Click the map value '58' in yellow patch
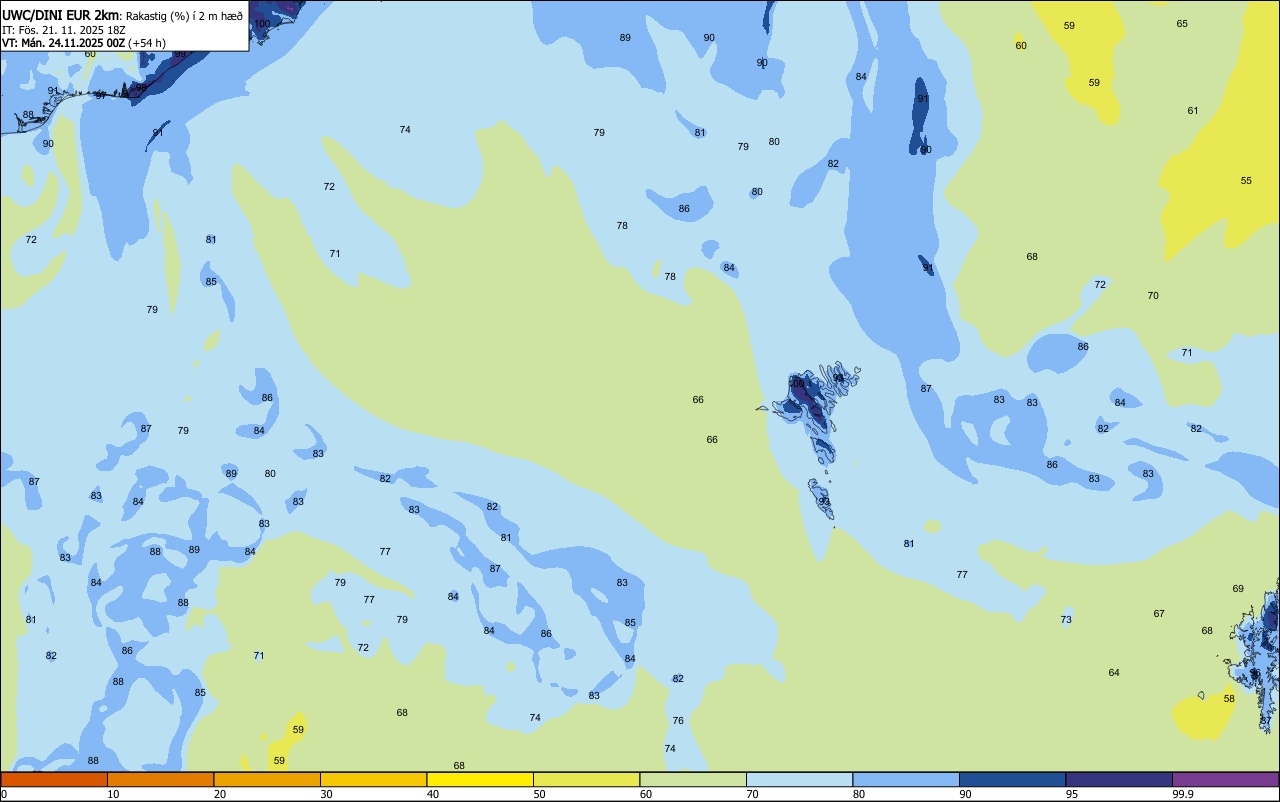The width and height of the screenshot is (1280, 802). pyautogui.click(x=1229, y=699)
